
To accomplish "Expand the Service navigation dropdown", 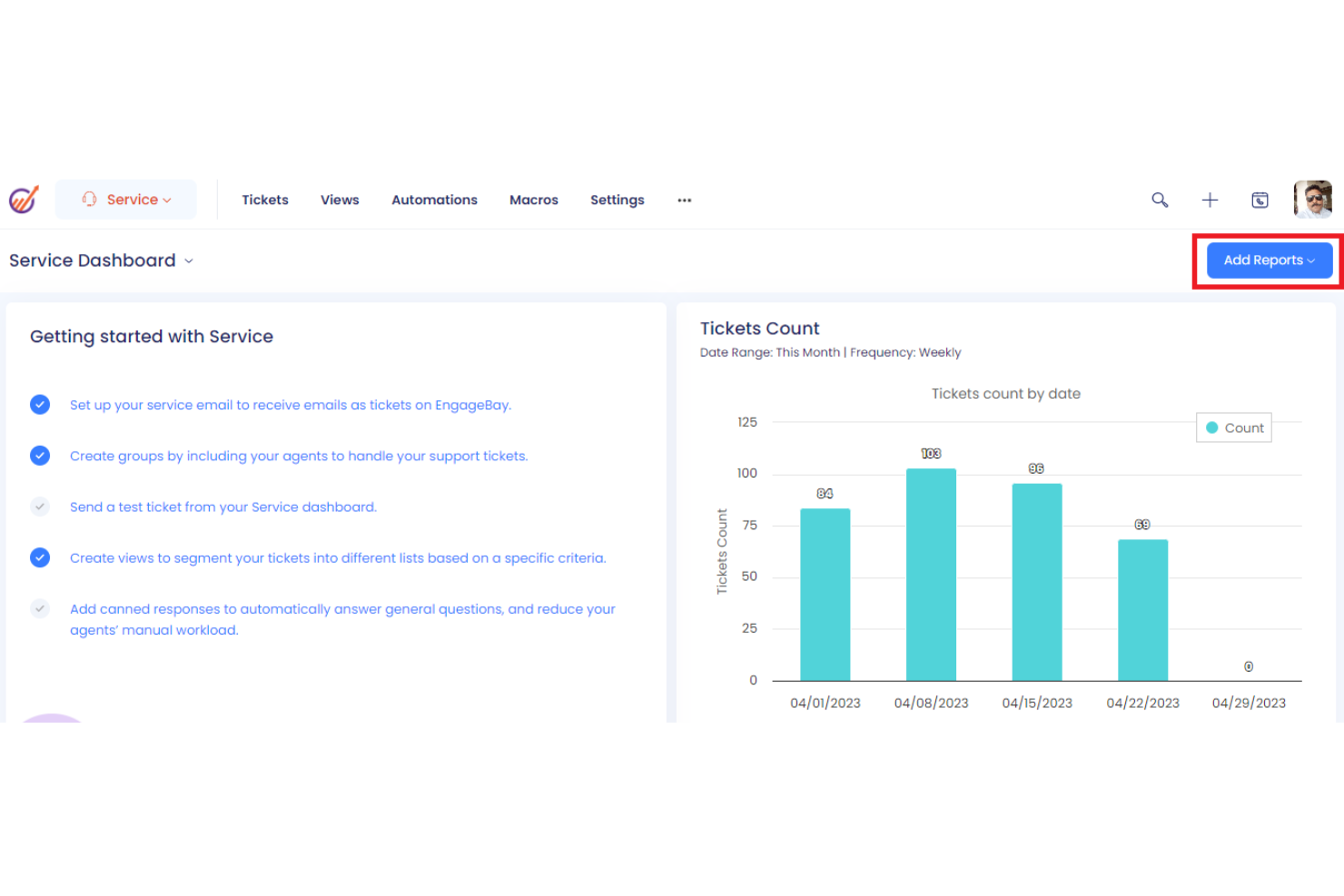I will pyautogui.click(x=167, y=199).
